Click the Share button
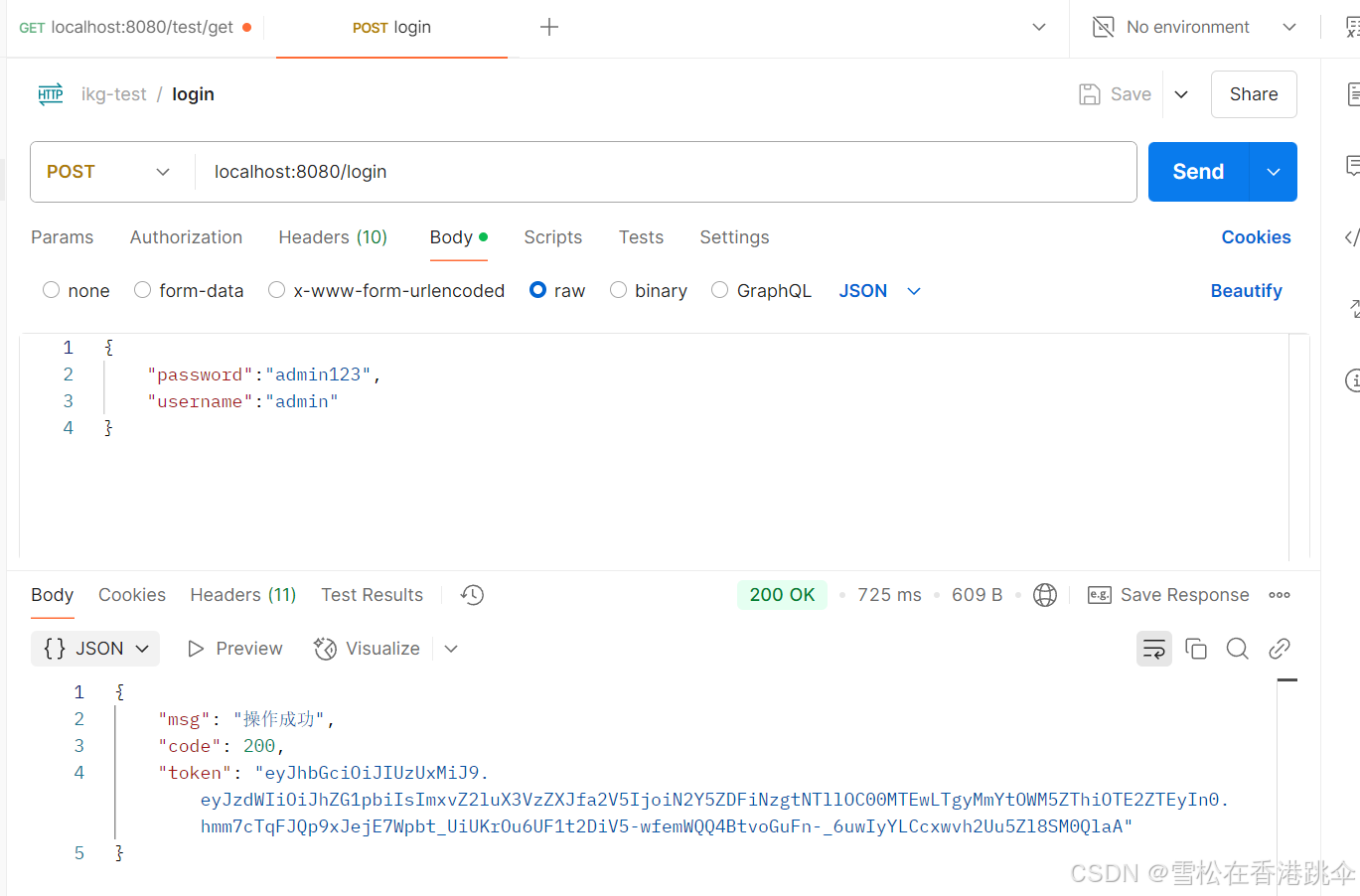 [1254, 94]
